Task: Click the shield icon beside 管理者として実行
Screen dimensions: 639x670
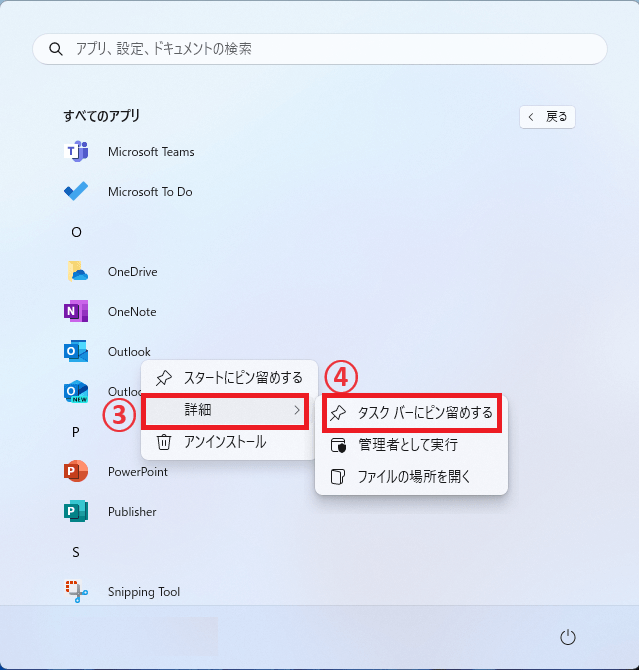Action: pos(339,445)
